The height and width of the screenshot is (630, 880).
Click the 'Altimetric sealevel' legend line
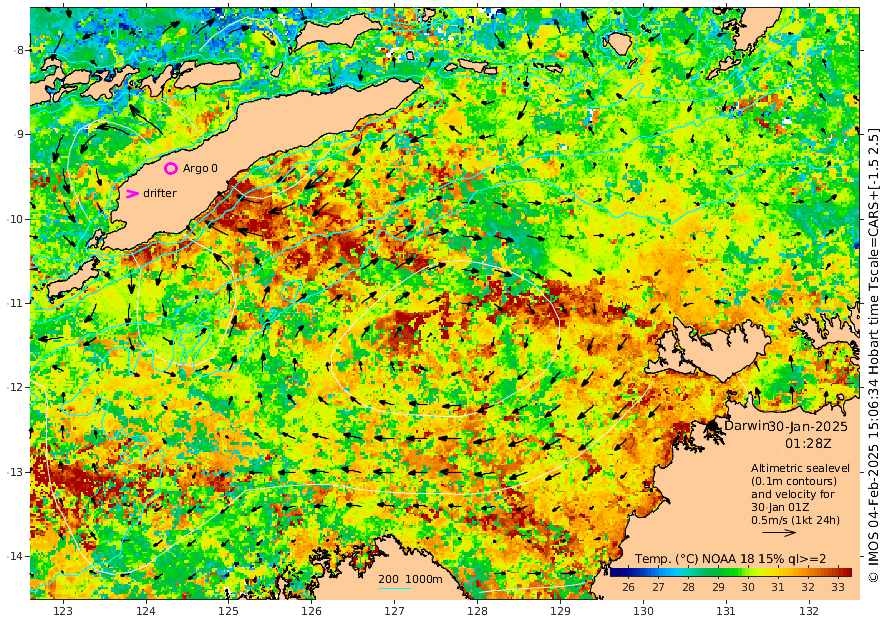click(800, 468)
